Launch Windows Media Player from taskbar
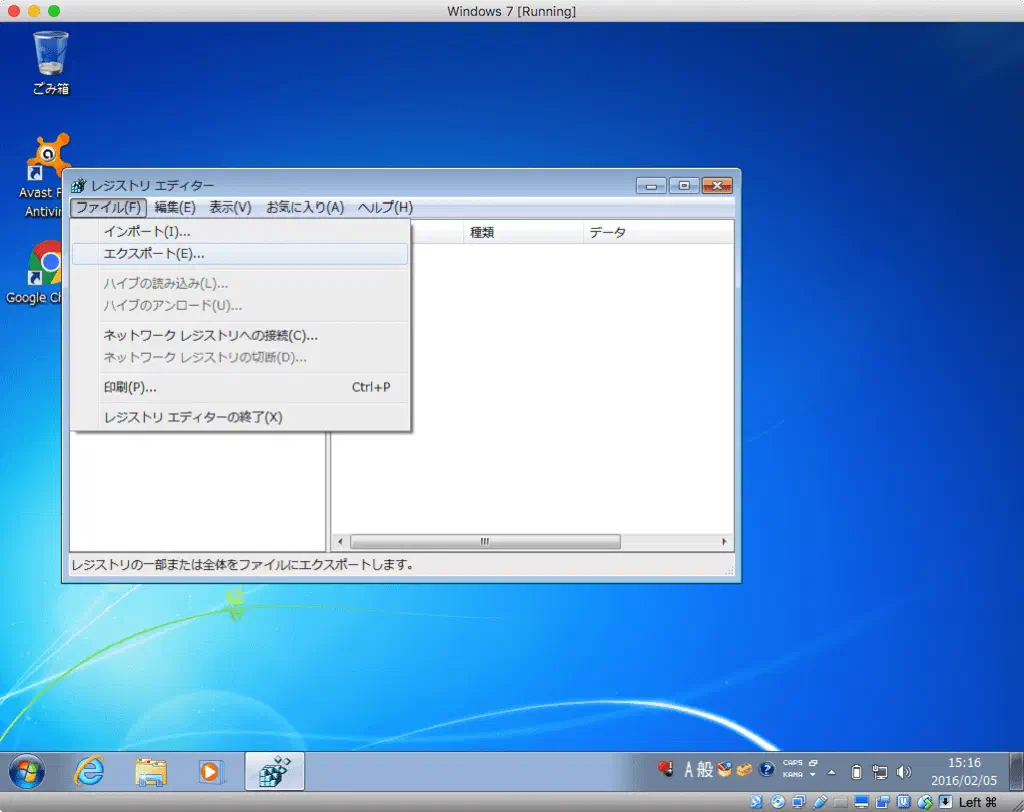Screen dimensions: 1024x812 pyautogui.click(x=210, y=771)
